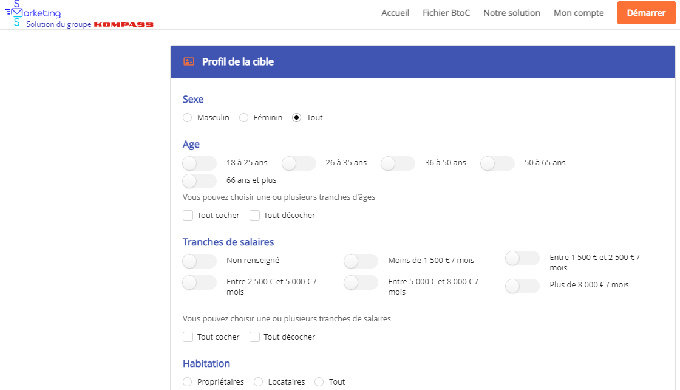Open the Accueil menu item
This screenshot has width=680, height=390.
395,13
